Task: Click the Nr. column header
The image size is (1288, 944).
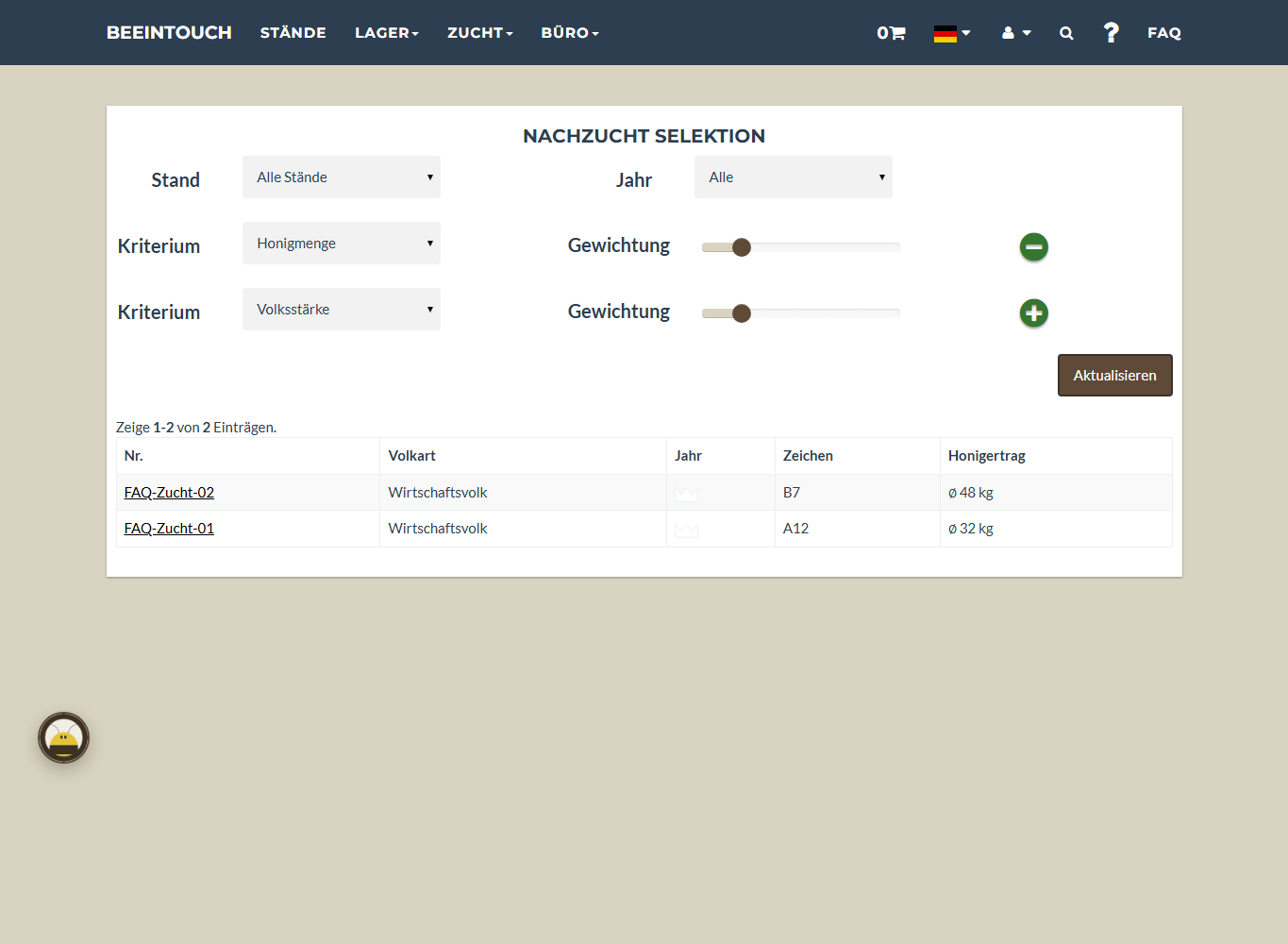Action: 134,456
